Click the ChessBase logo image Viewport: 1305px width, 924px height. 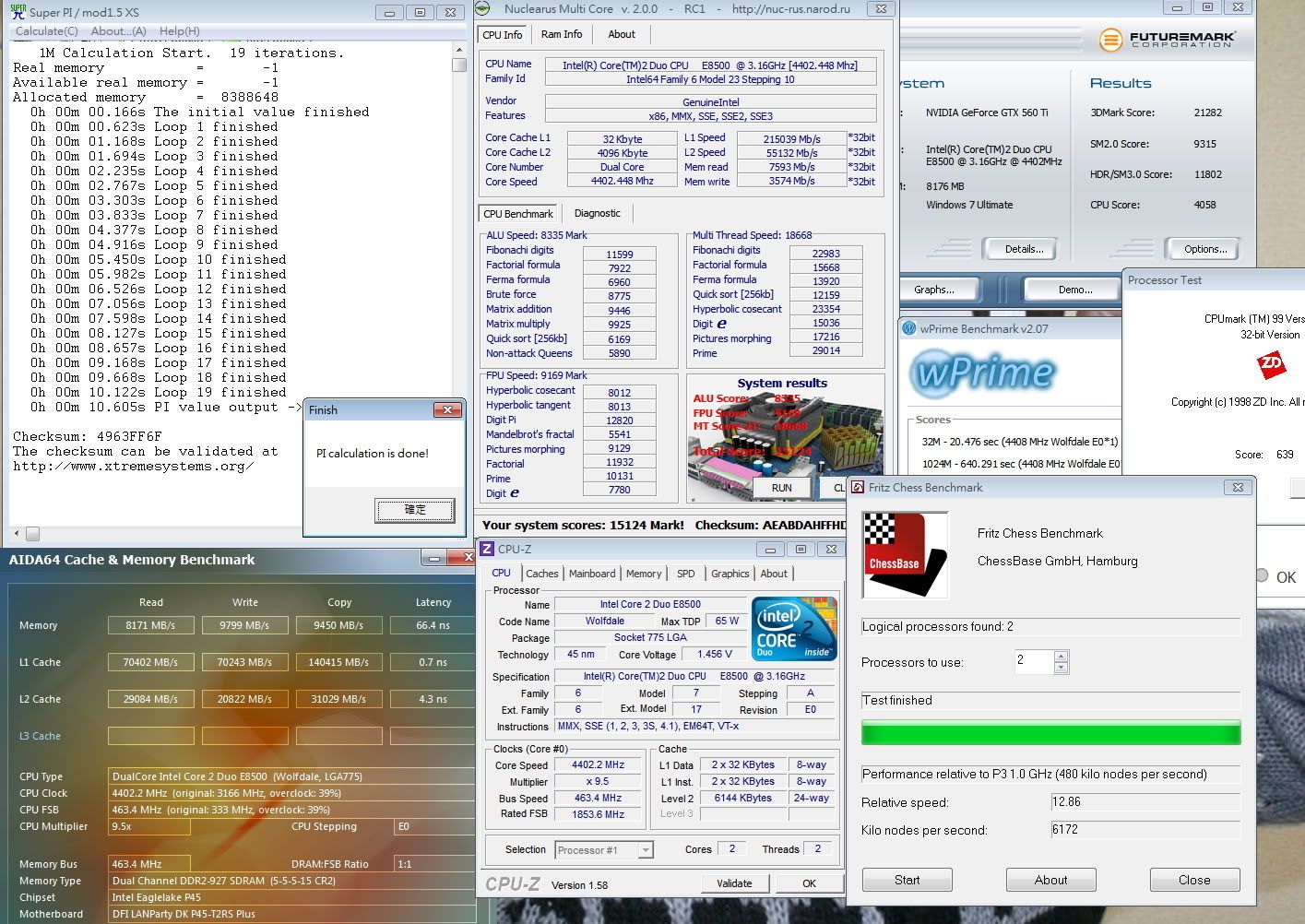point(905,553)
